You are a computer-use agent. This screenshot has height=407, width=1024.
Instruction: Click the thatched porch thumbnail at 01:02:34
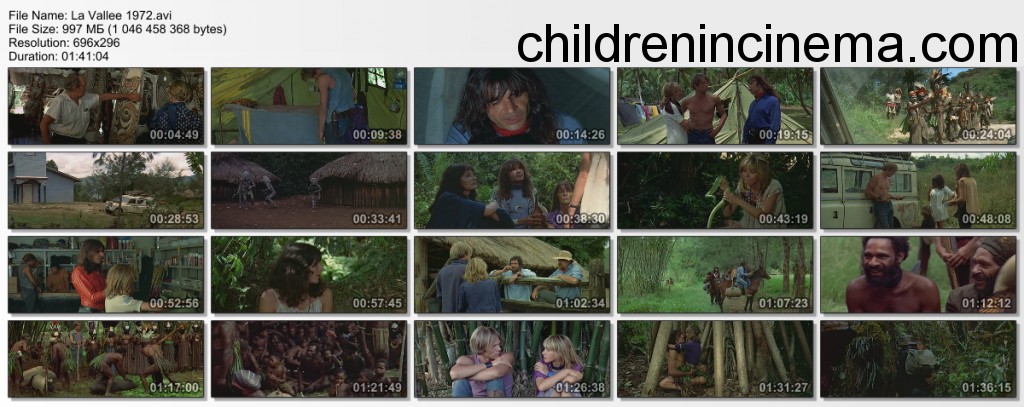pyautogui.click(x=512, y=274)
